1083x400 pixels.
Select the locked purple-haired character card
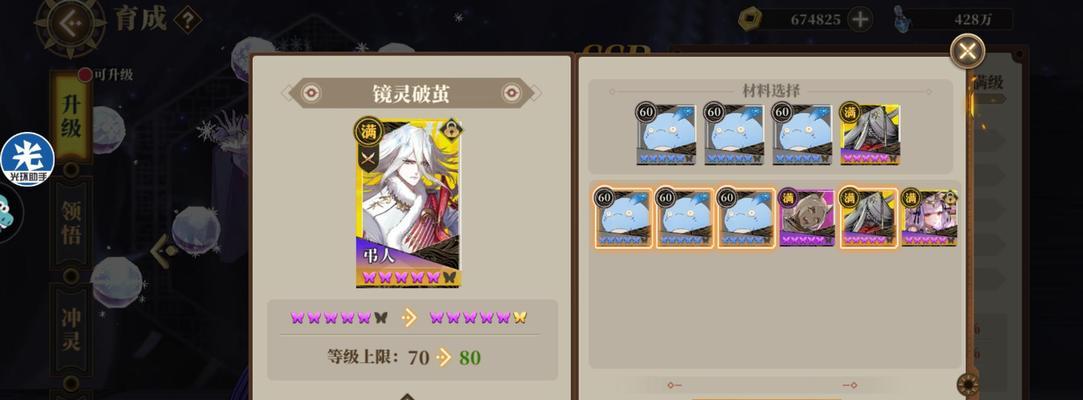point(929,218)
